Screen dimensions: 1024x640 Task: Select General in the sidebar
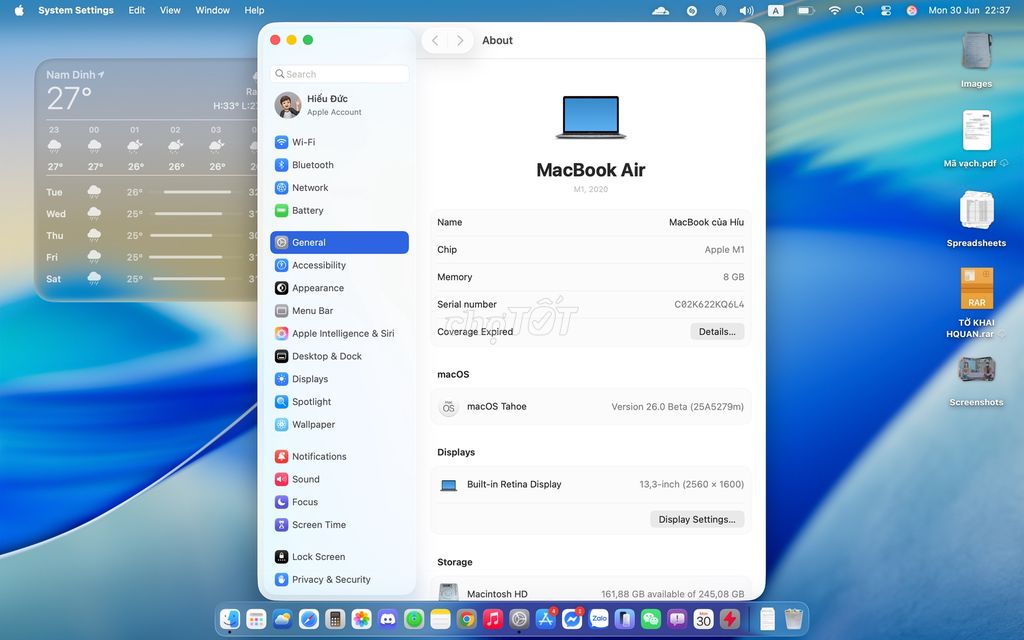coord(339,242)
